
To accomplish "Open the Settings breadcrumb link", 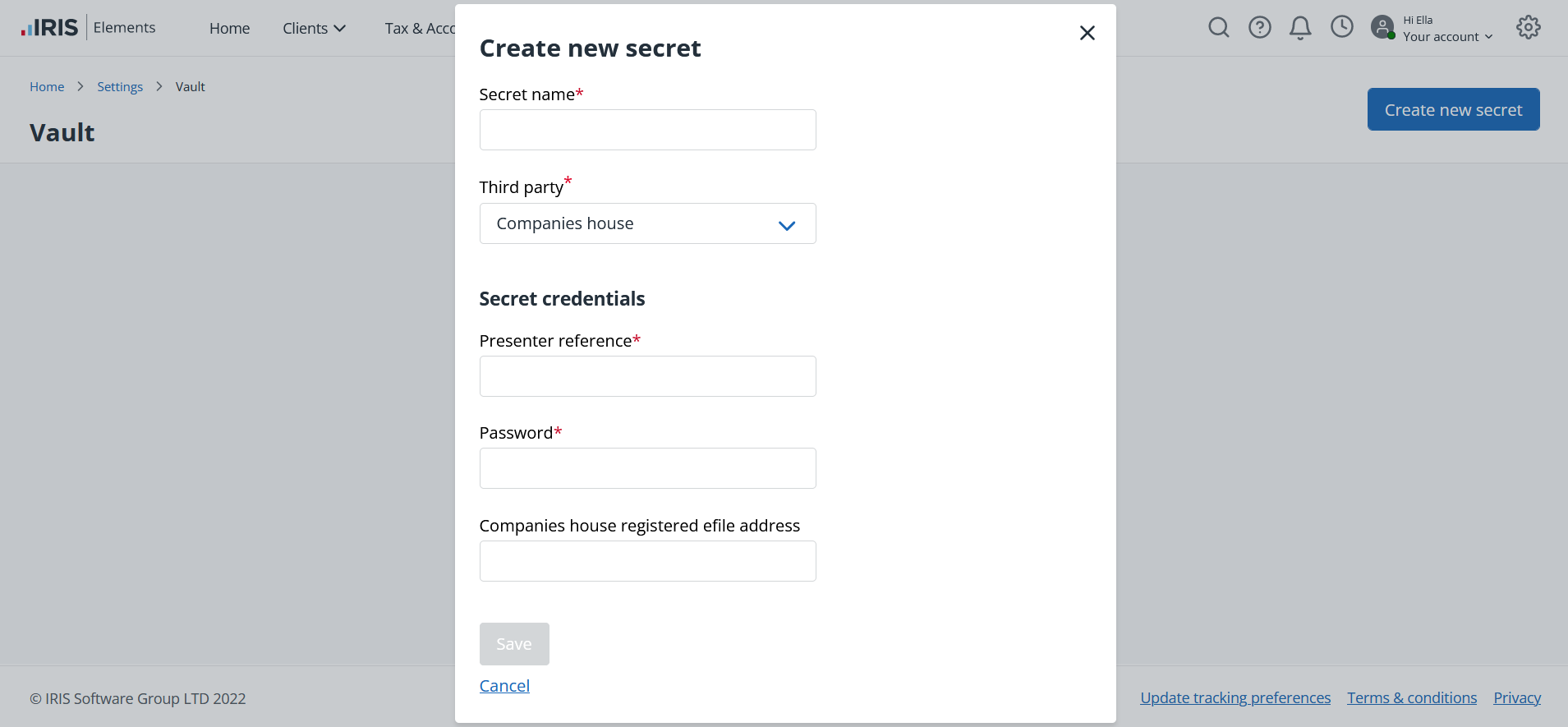I will 120,87.
